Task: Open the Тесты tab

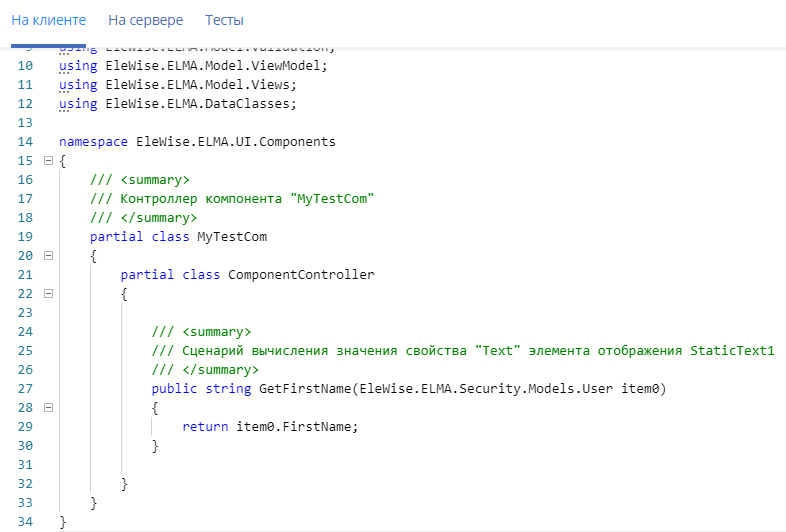Action: (224, 20)
